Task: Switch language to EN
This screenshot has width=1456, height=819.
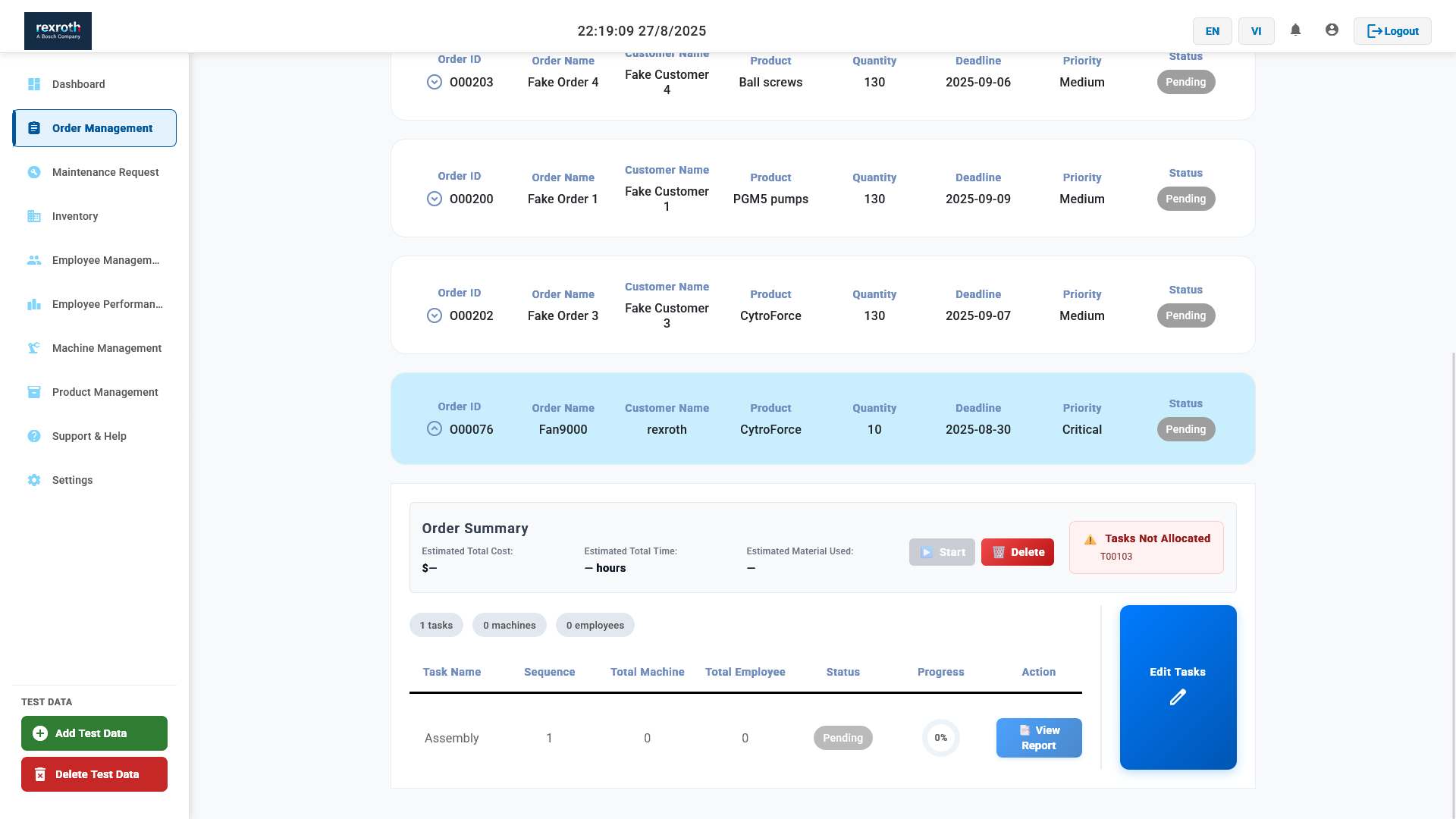Action: click(1212, 31)
